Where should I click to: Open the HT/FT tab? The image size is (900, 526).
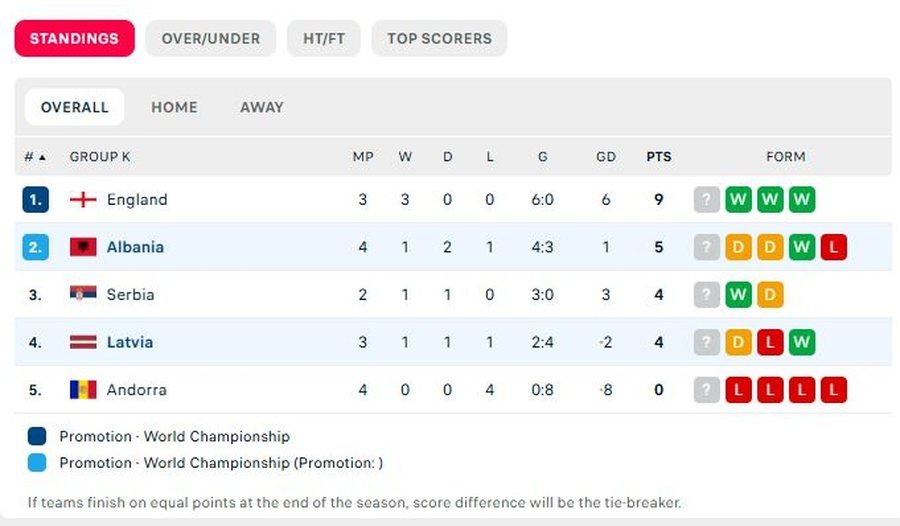coord(324,38)
